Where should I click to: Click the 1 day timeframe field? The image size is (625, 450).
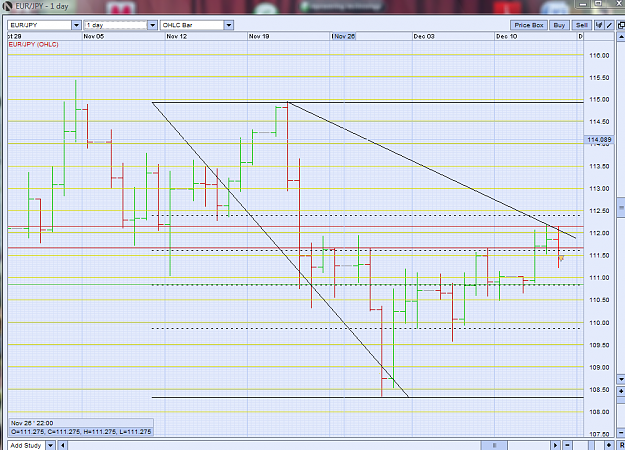coord(116,25)
